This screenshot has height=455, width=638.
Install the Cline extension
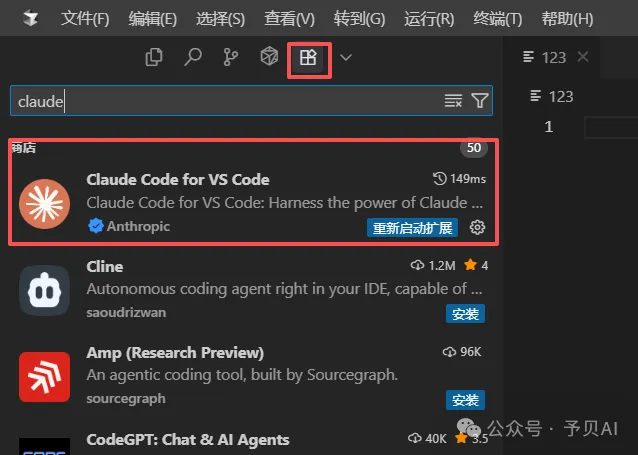click(x=465, y=314)
